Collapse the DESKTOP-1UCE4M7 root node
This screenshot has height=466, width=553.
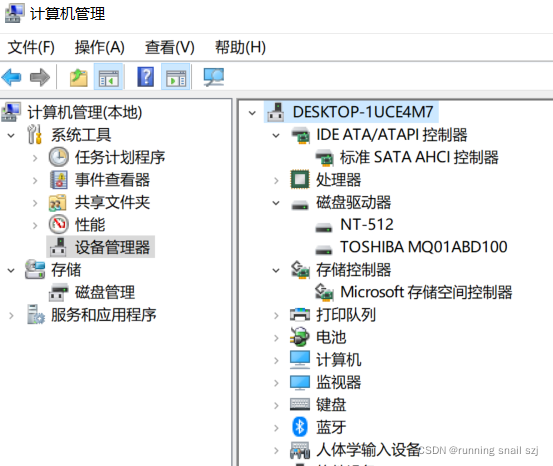pyautogui.click(x=252, y=113)
